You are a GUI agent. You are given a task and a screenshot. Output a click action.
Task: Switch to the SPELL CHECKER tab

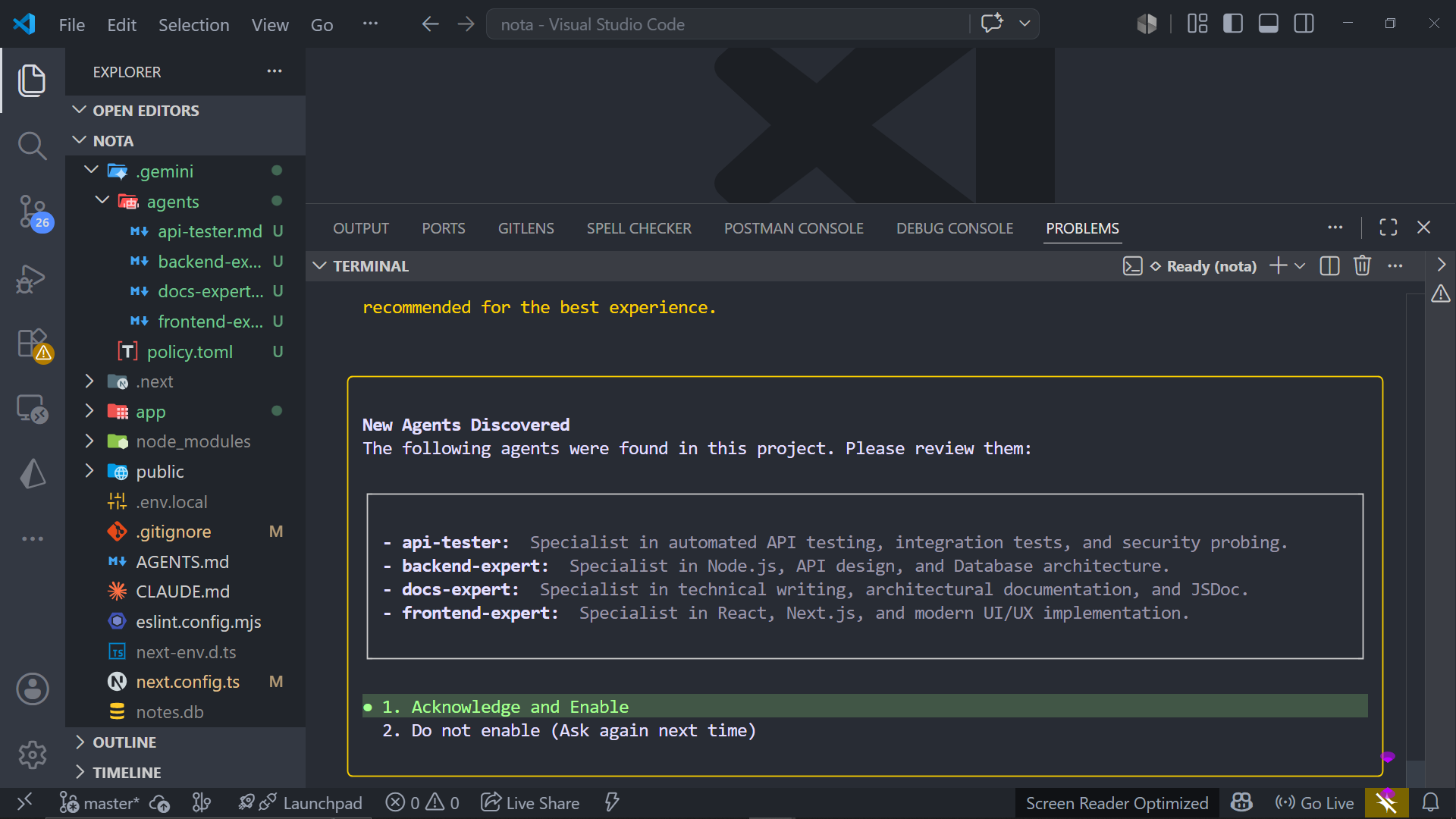pyautogui.click(x=639, y=228)
